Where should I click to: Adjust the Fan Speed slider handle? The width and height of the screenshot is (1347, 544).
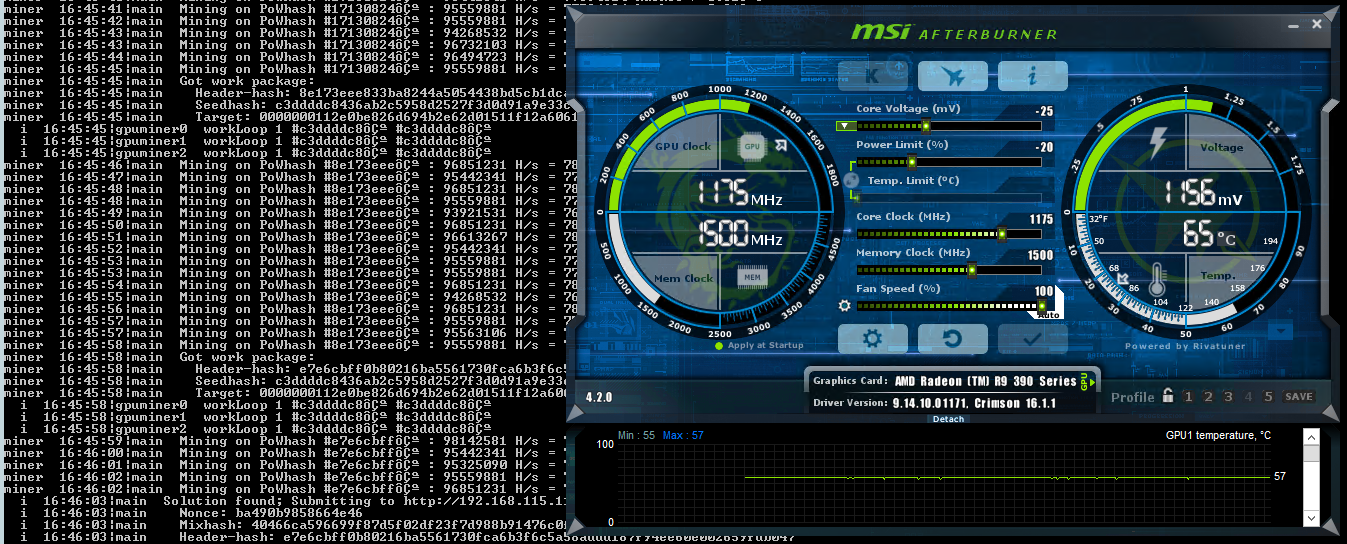[x=1041, y=306]
